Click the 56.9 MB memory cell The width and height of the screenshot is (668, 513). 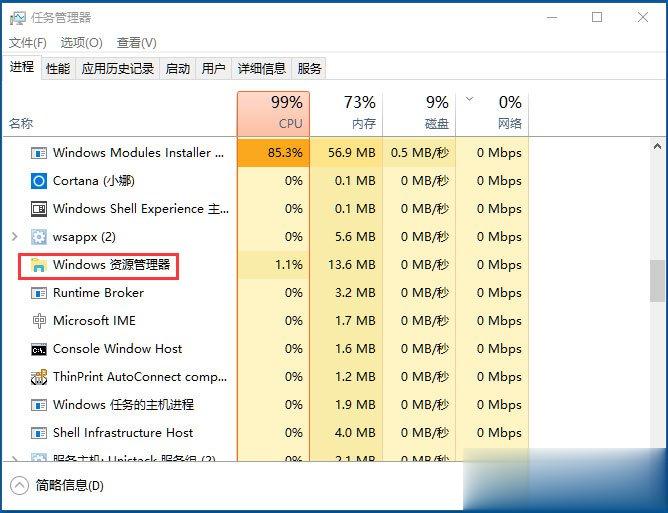(x=346, y=153)
